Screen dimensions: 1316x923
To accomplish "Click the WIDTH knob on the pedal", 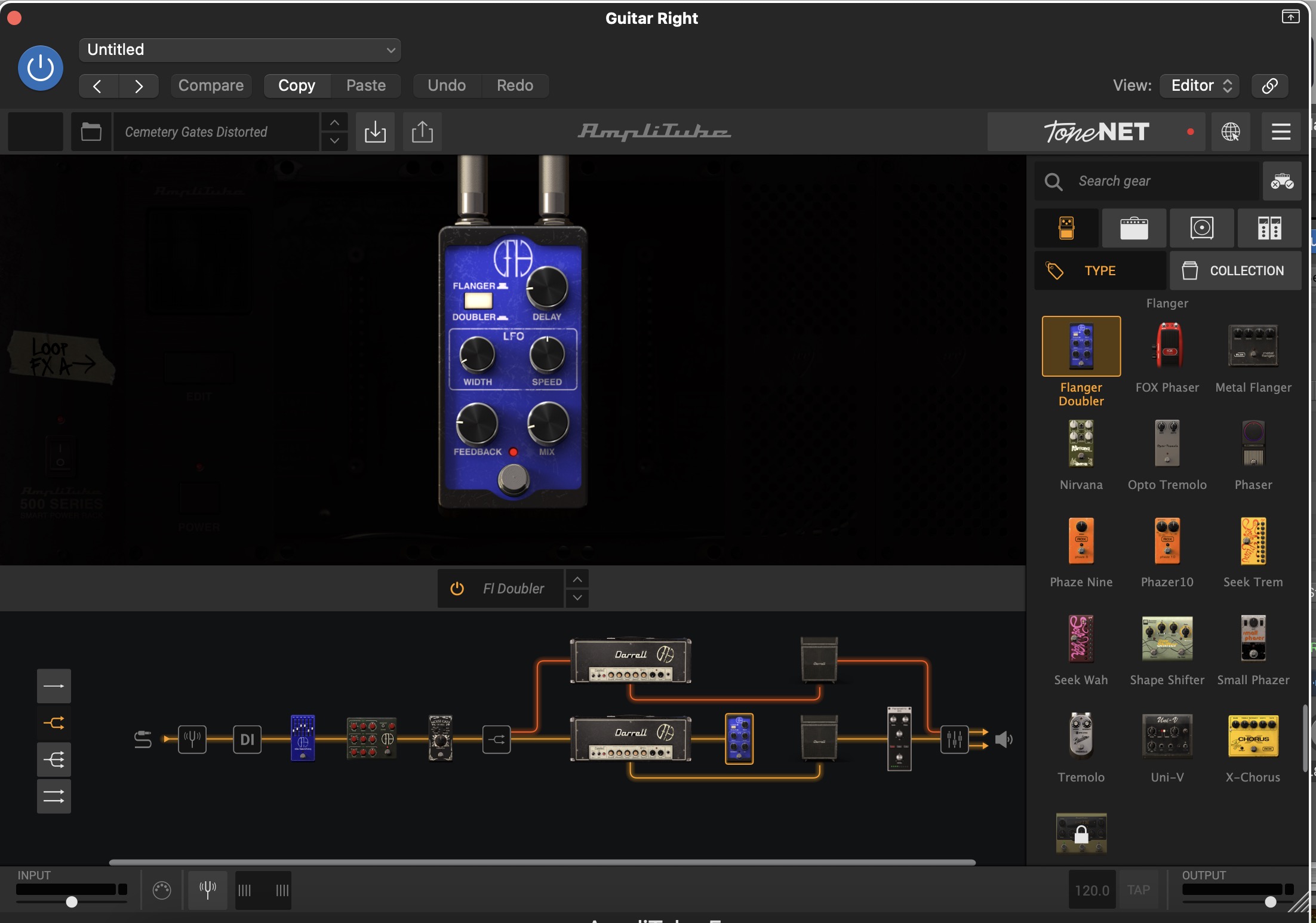I will (x=477, y=355).
